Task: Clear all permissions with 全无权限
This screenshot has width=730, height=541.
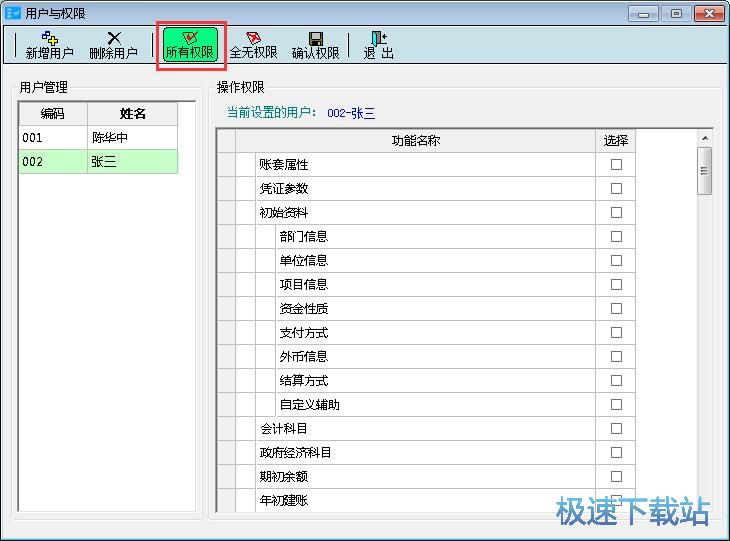Action: 253,46
